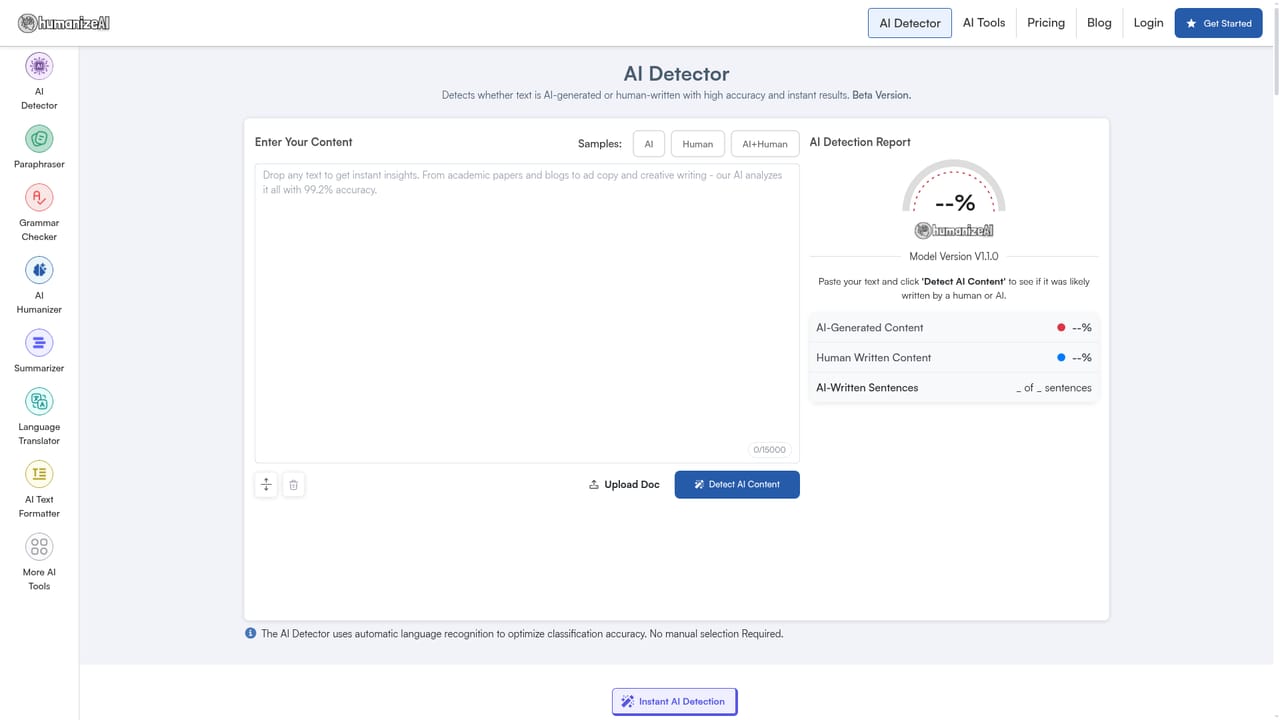Open More AI Tools grid icon
Viewport: 1280px width, 720px height.
[x=39, y=547]
